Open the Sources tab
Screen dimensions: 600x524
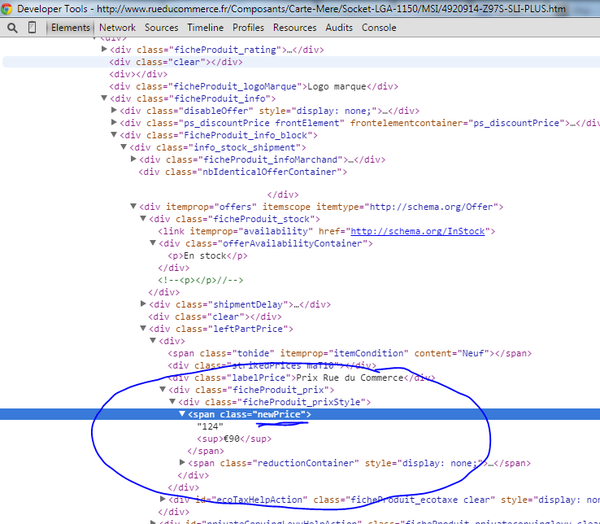click(x=161, y=28)
